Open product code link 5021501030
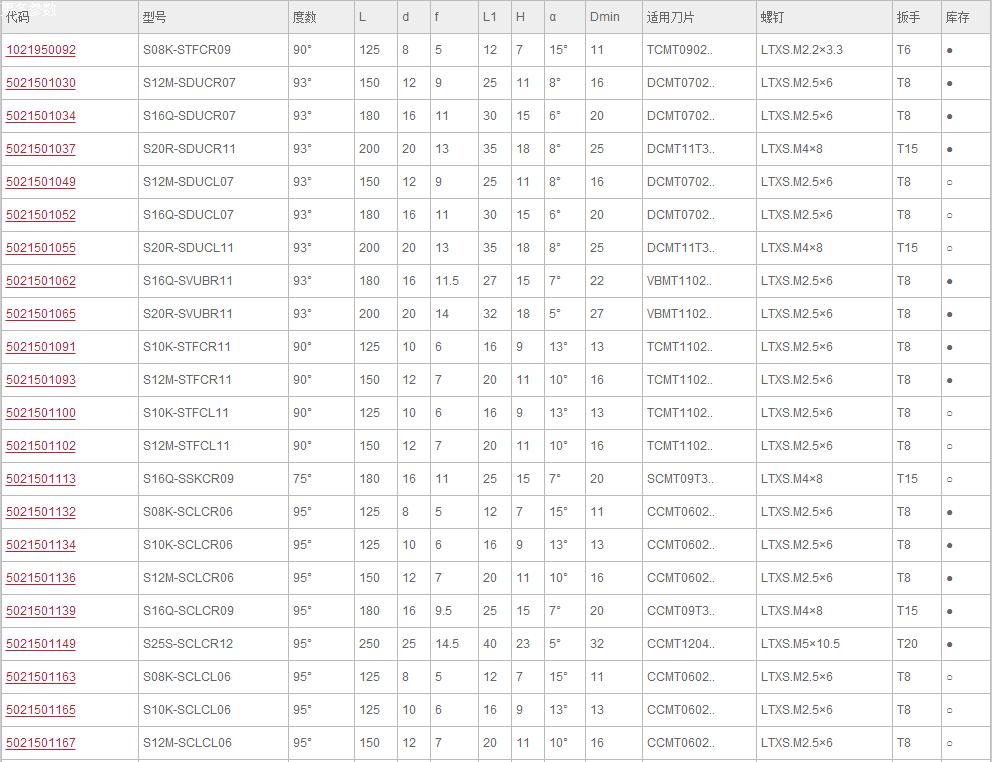Image resolution: width=993 pixels, height=762 pixels. pyautogui.click(x=41, y=83)
